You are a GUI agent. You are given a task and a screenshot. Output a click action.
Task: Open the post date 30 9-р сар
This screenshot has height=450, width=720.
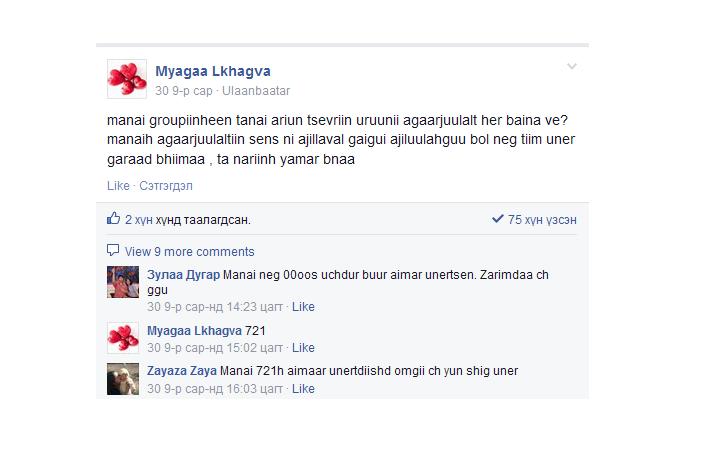click(184, 91)
